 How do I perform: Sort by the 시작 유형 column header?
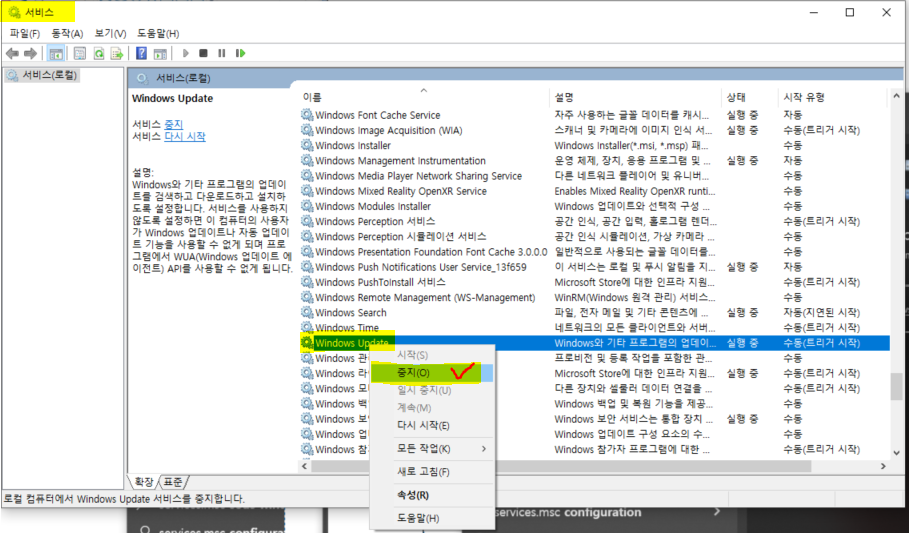click(831, 97)
